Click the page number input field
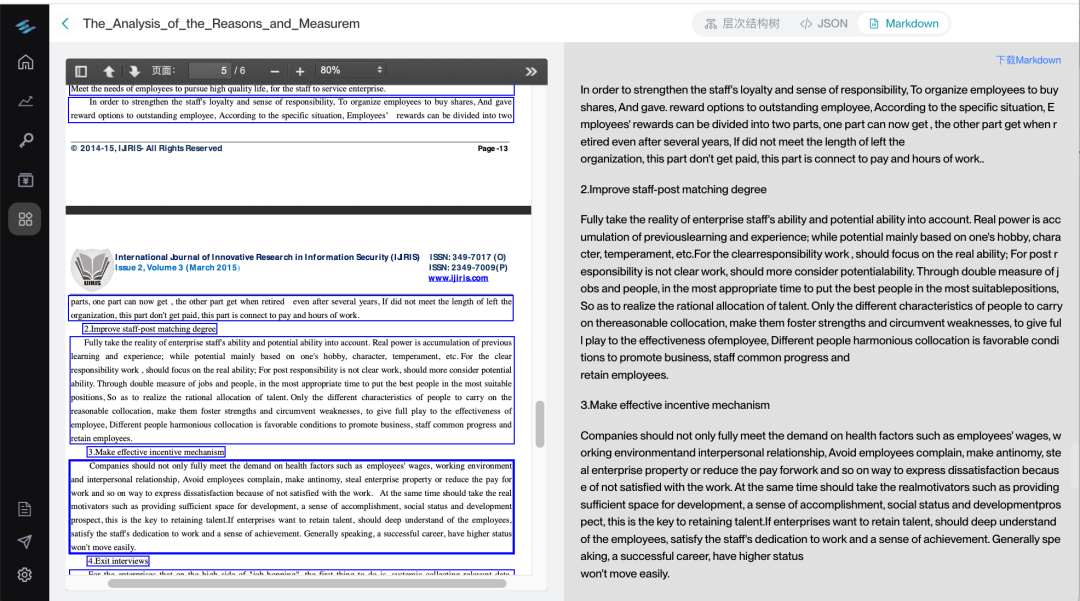The height and width of the screenshot is (601, 1080). 209,70
